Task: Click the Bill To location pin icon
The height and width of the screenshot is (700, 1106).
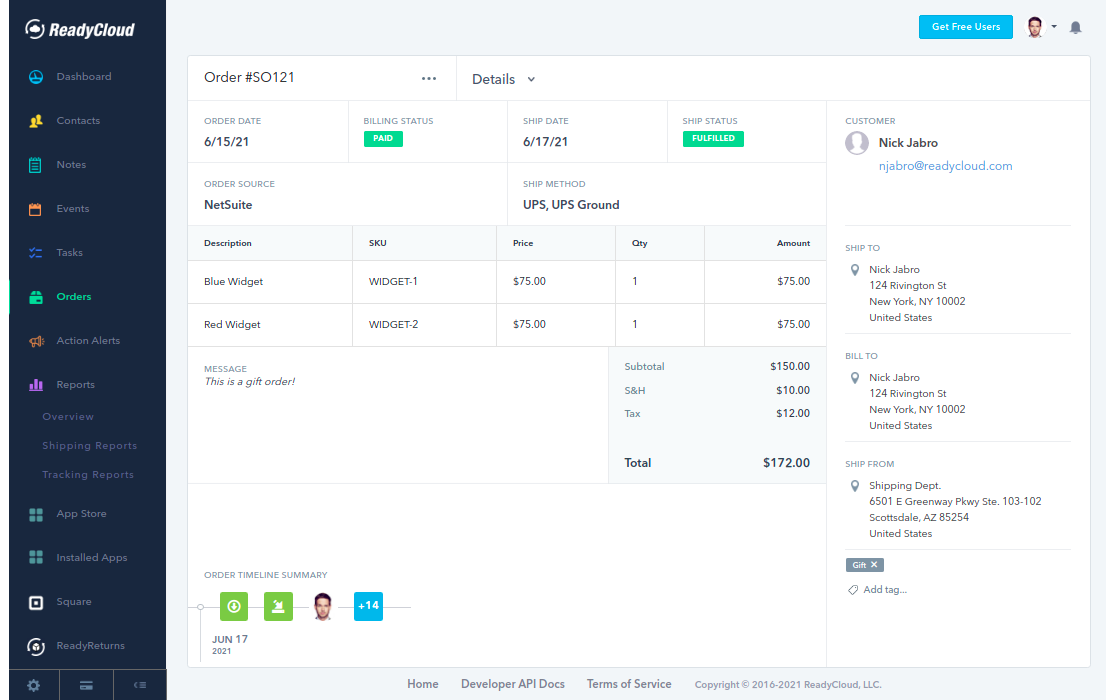Action: [x=855, y=378]
